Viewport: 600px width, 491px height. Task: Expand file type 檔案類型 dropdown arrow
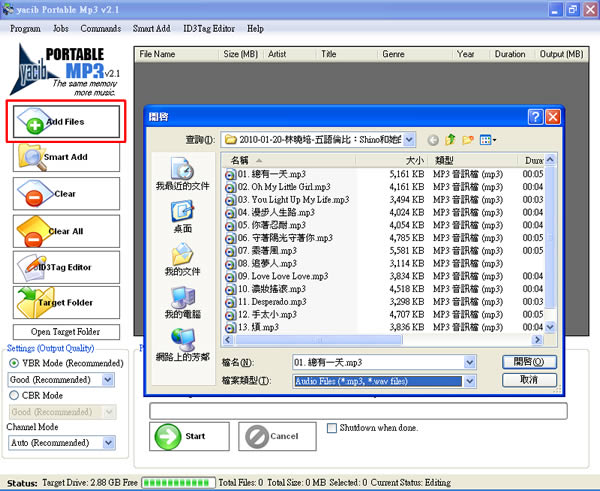pyautogui.click(x=470, y=381)
